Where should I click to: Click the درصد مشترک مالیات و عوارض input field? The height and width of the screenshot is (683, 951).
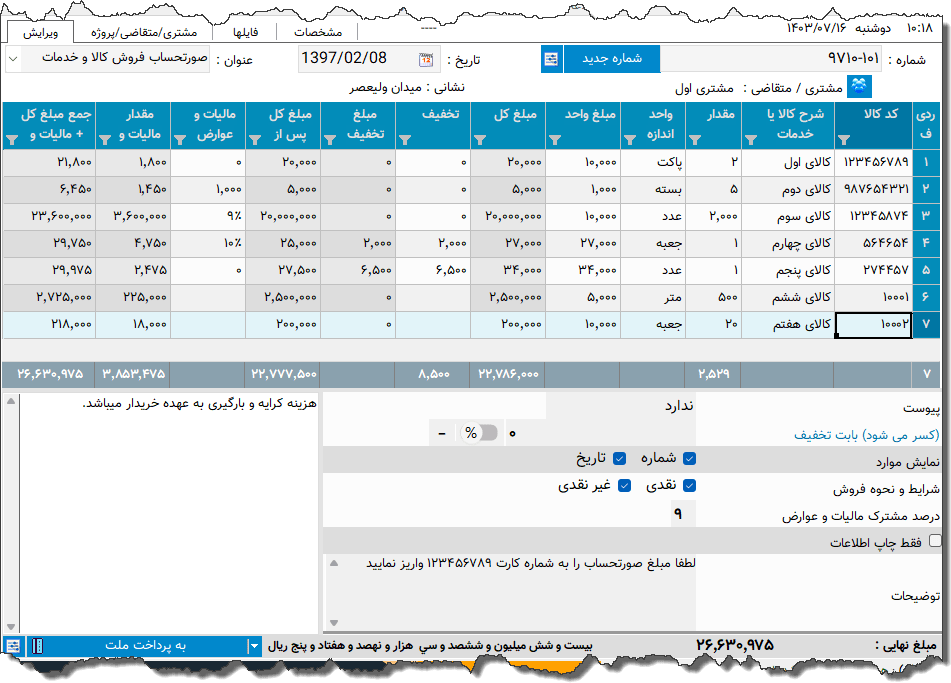tap(680, 514)
